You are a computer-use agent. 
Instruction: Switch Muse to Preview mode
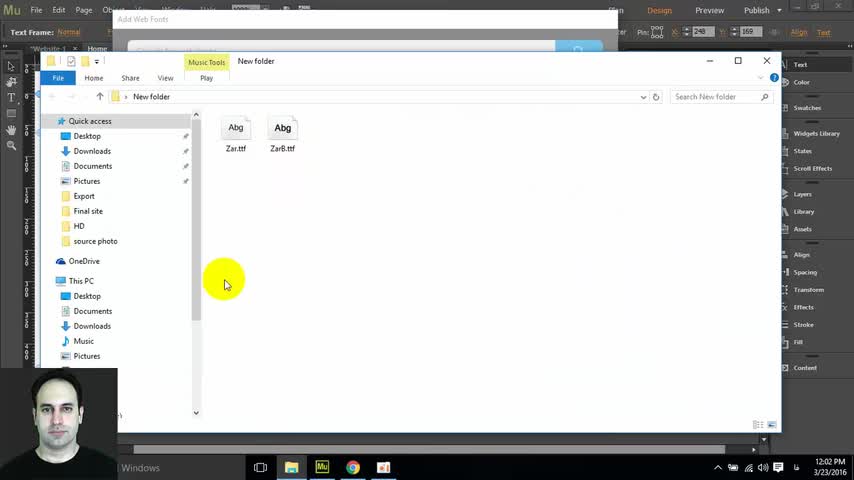709,10
